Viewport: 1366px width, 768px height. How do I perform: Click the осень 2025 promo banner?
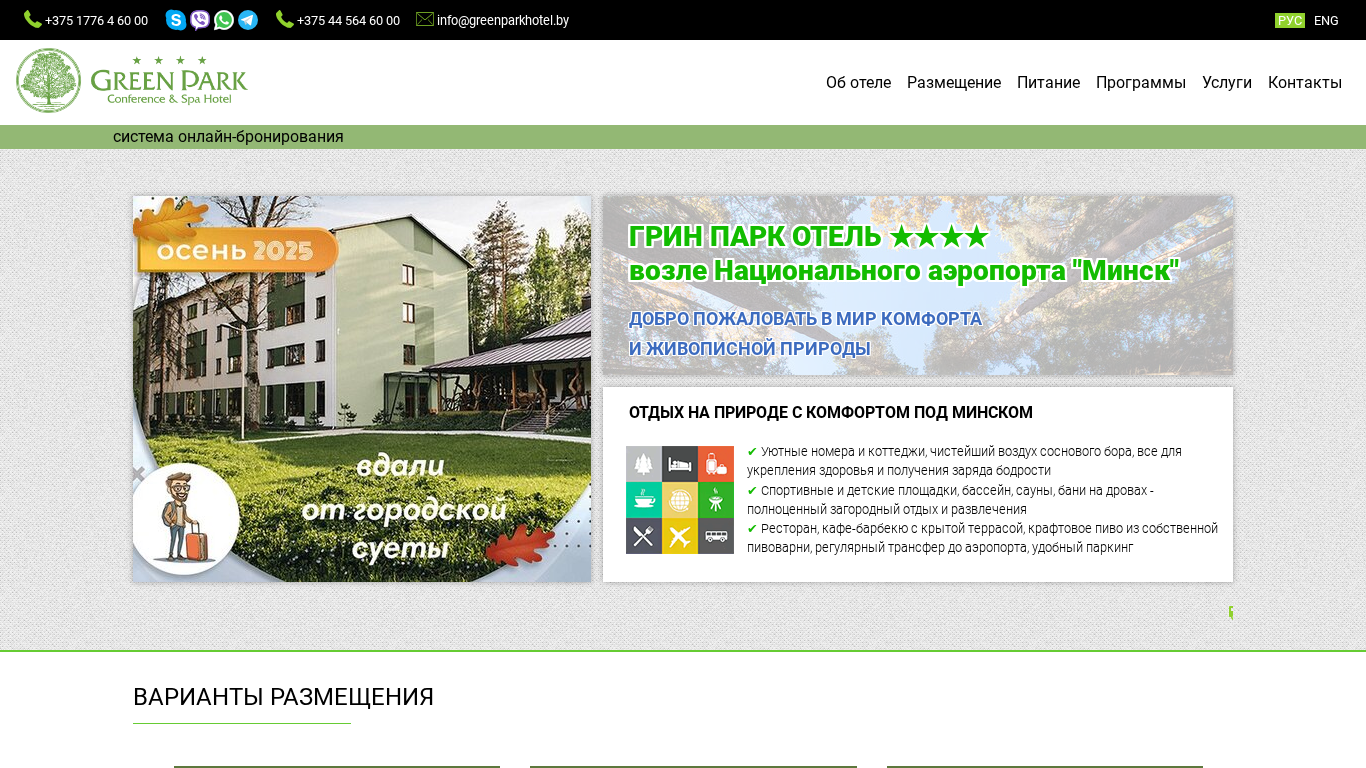point(362,389)
